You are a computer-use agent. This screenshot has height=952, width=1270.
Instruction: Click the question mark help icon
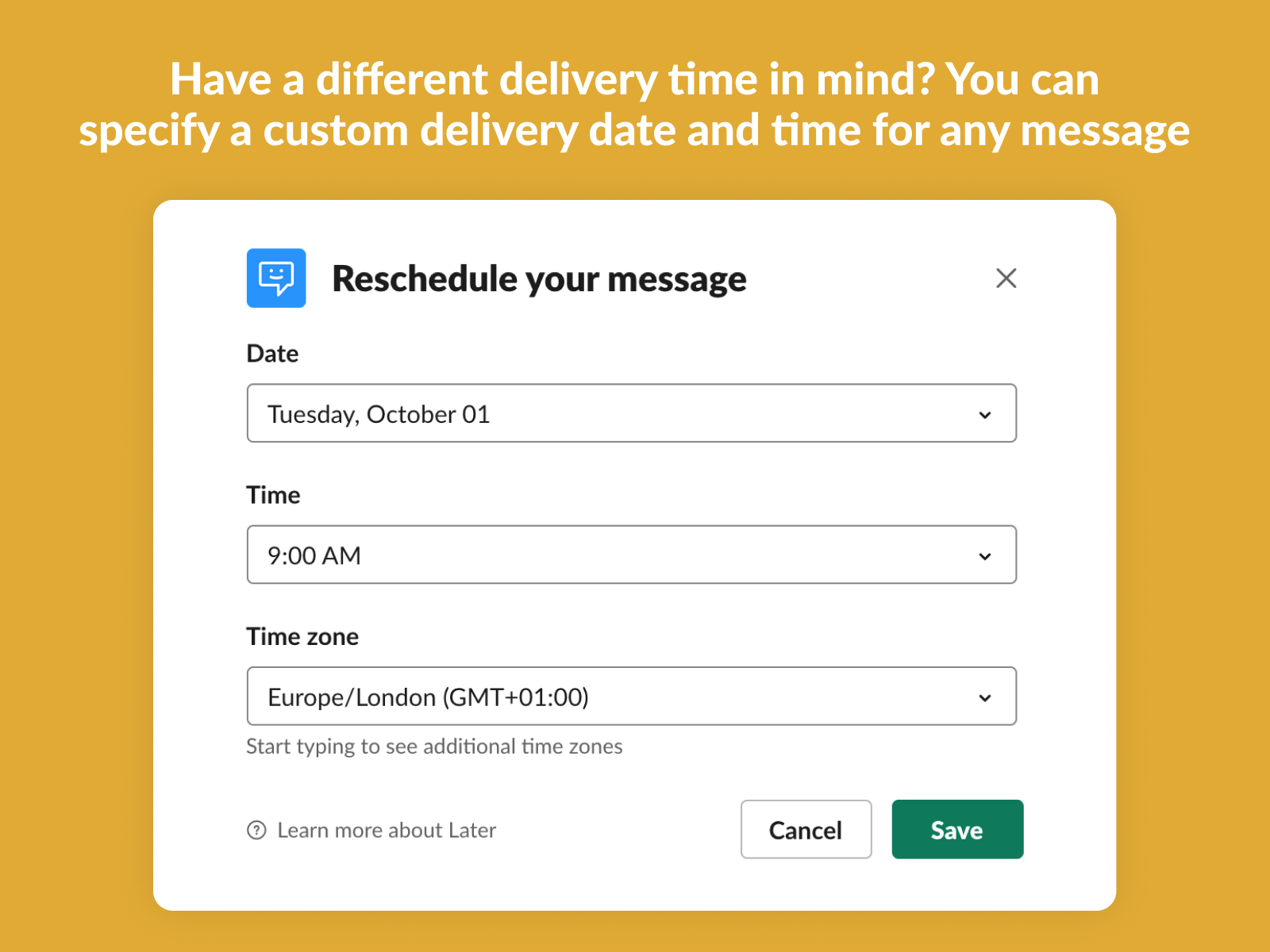pyautogui.click(x=256, y=830)
